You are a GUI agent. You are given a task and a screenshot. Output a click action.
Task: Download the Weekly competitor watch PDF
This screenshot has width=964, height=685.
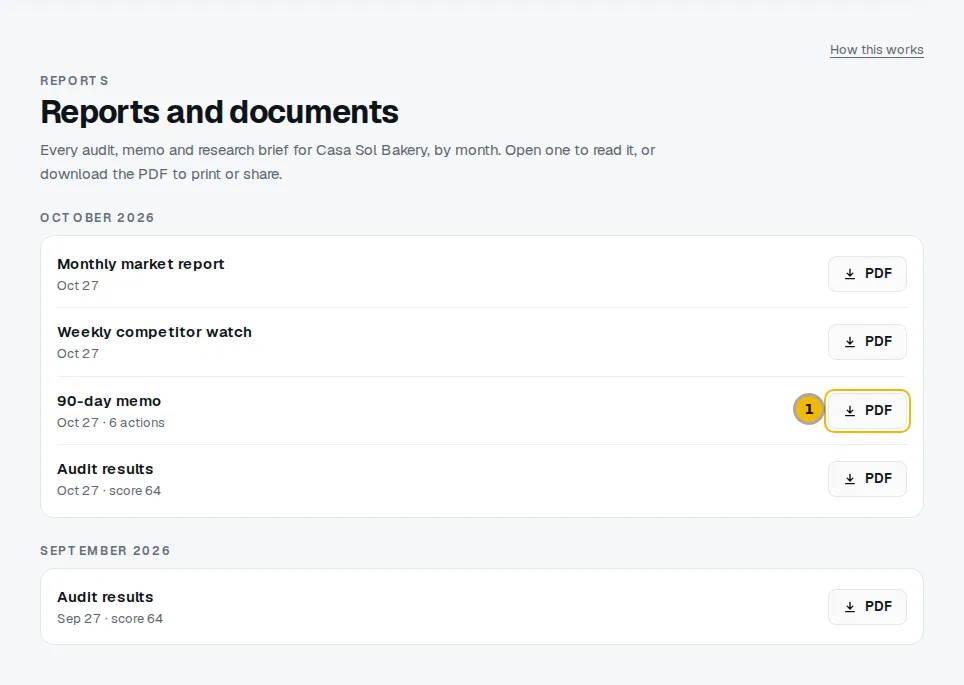[x=867, y=342]
